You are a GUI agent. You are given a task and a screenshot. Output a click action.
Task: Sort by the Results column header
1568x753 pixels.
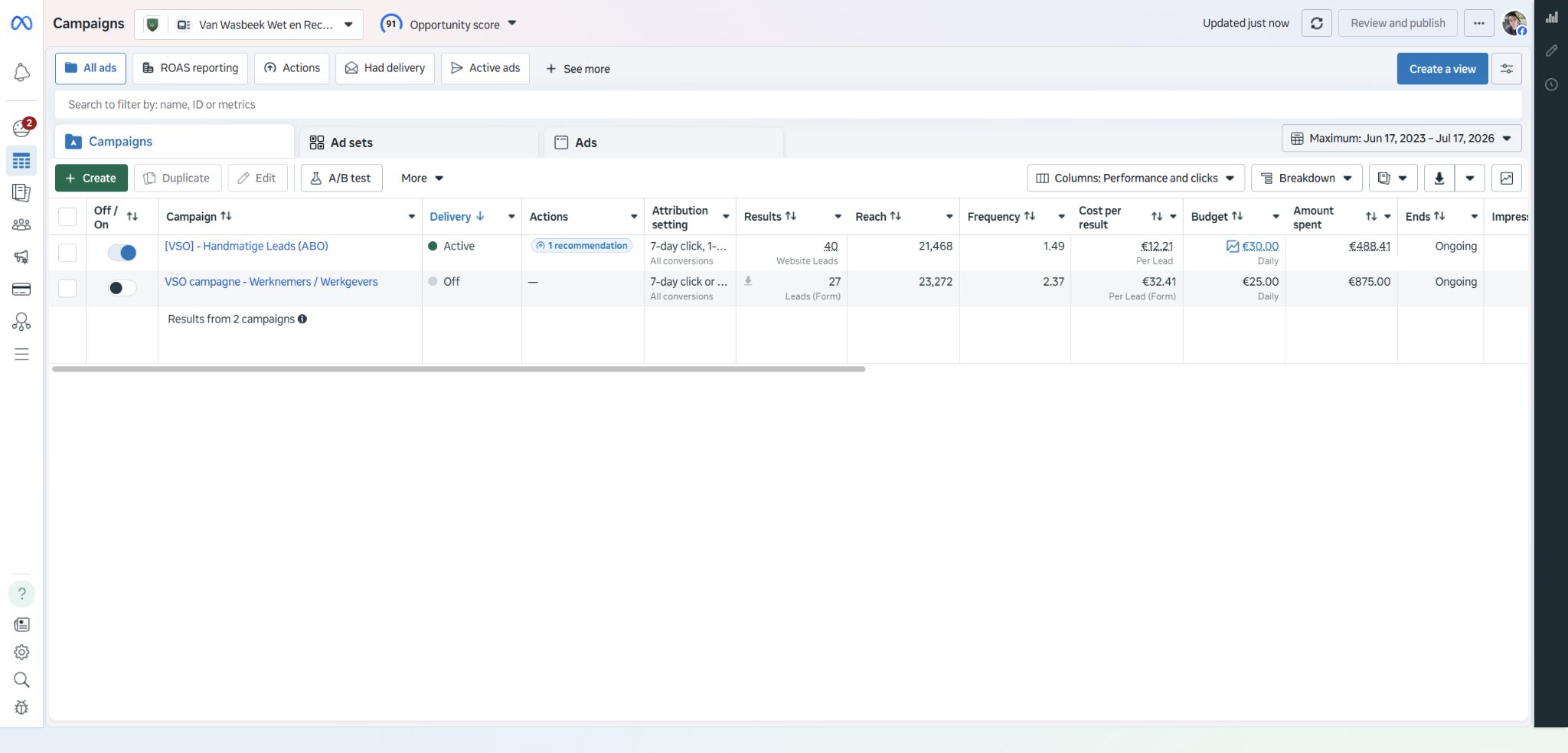(x=770, y=217)
